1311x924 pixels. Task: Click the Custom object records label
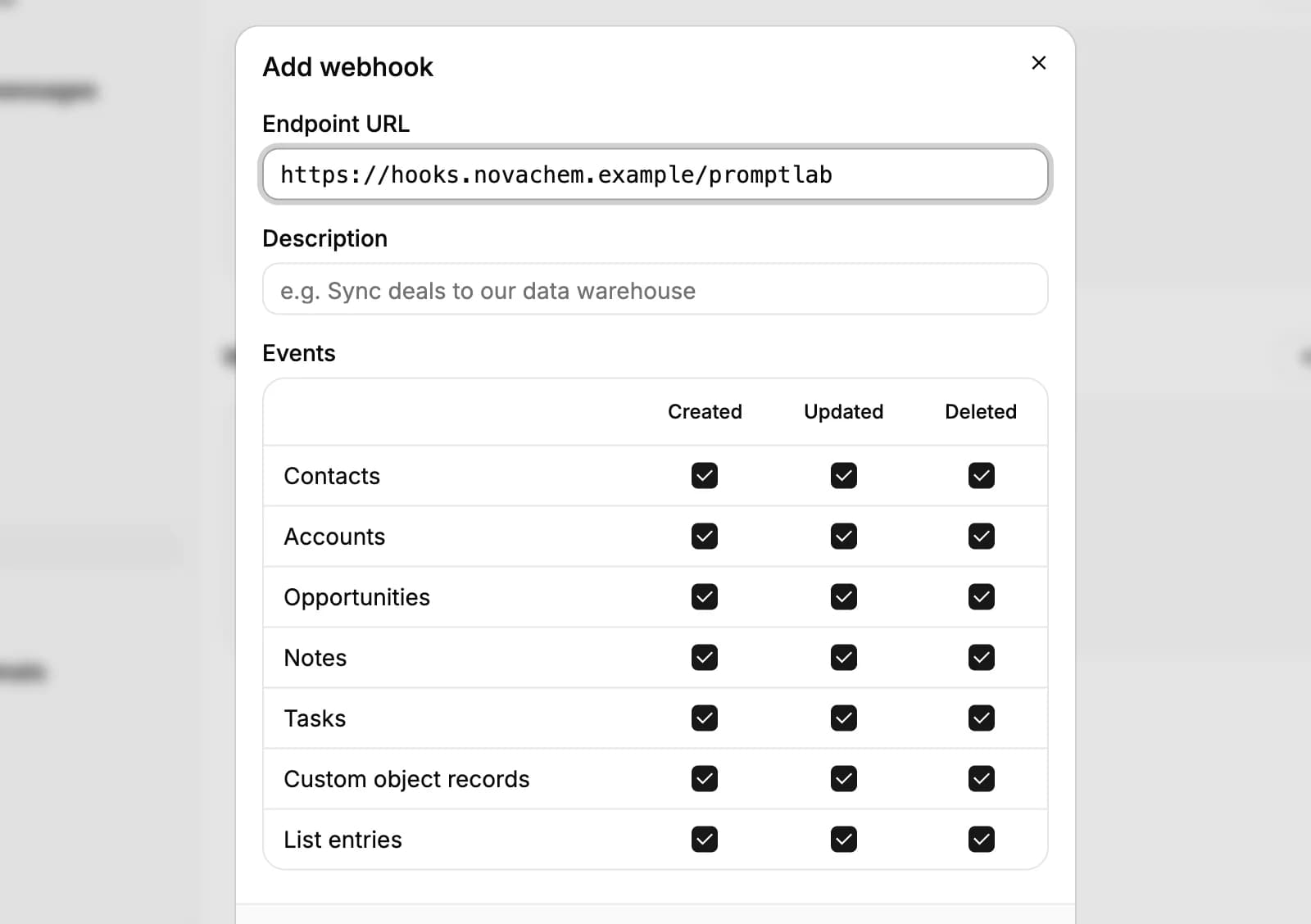(406, 779)
